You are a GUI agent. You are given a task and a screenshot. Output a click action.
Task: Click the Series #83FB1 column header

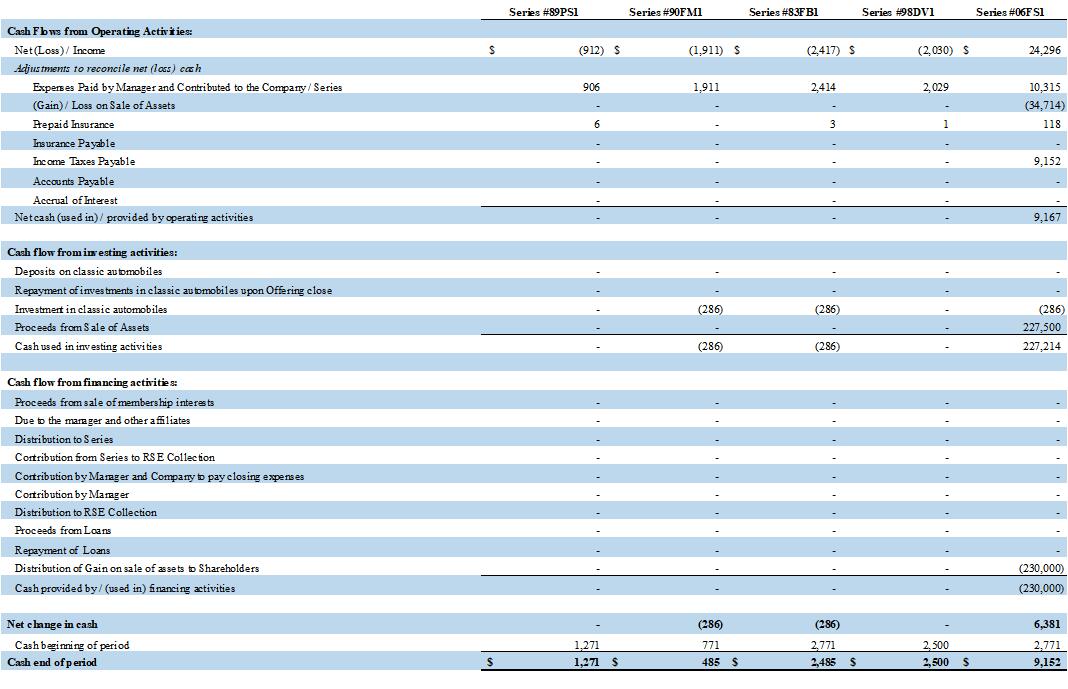coord(783,12)
